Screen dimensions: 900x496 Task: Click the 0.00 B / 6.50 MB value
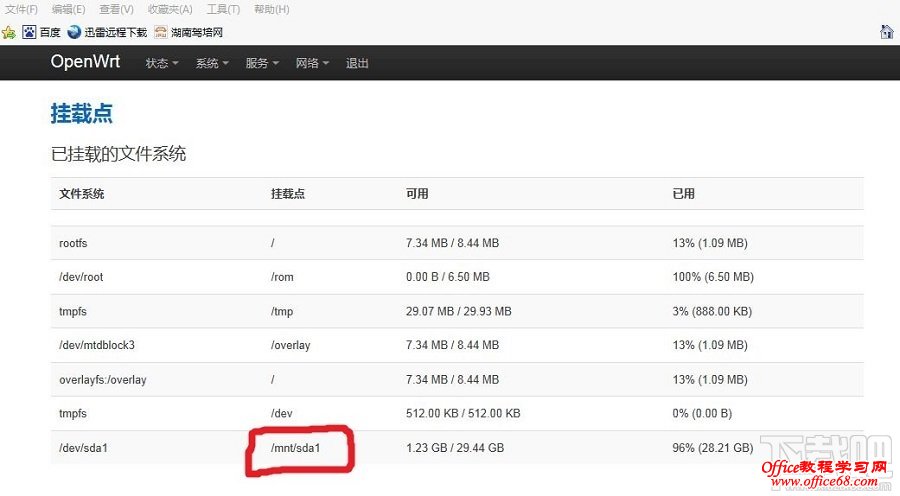448,277
